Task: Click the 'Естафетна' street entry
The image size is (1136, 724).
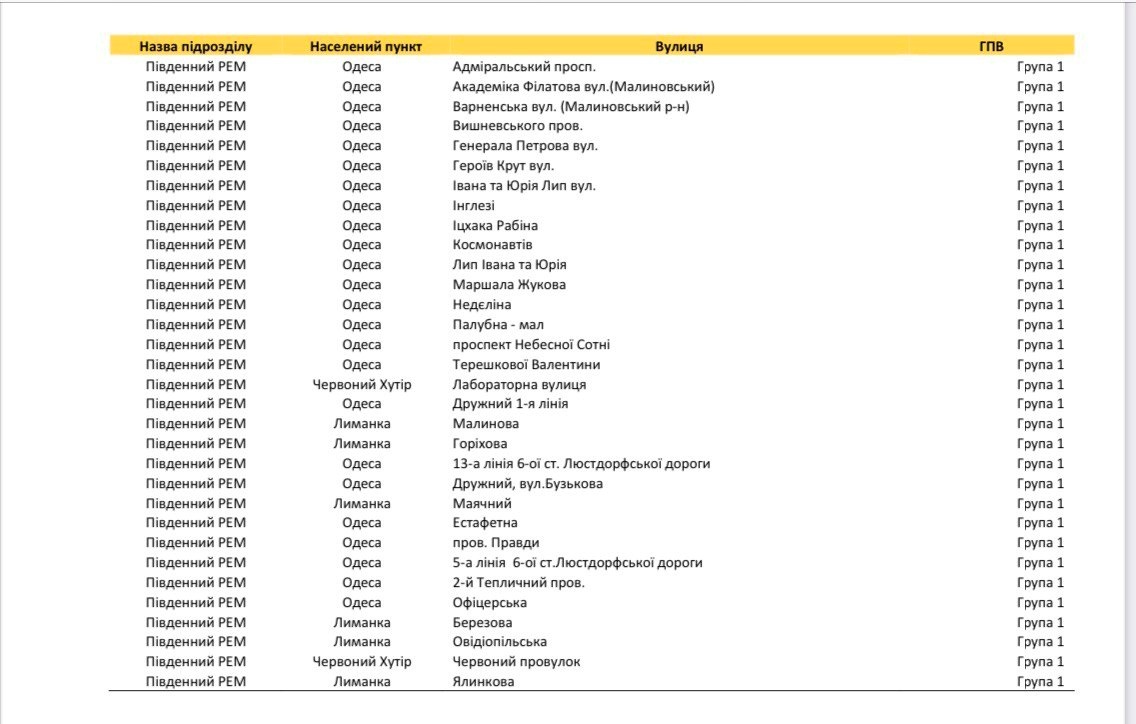Action: (485, 523)
